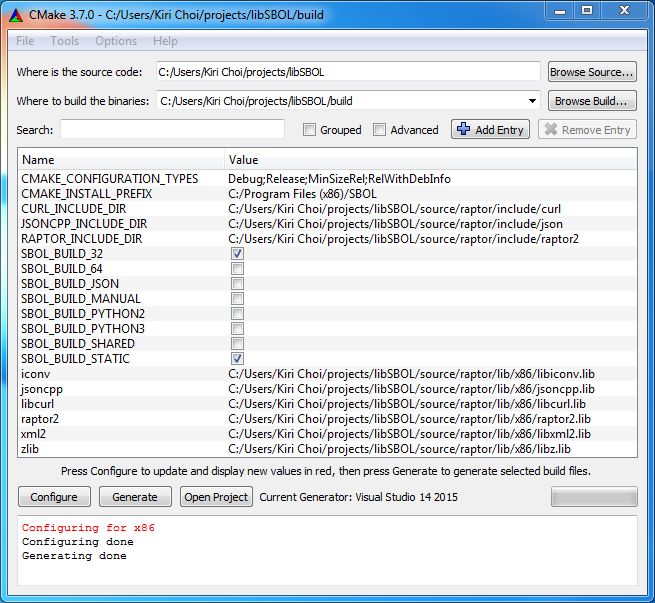Click value path ending in include/curl
655x603 pixels.
394,209
